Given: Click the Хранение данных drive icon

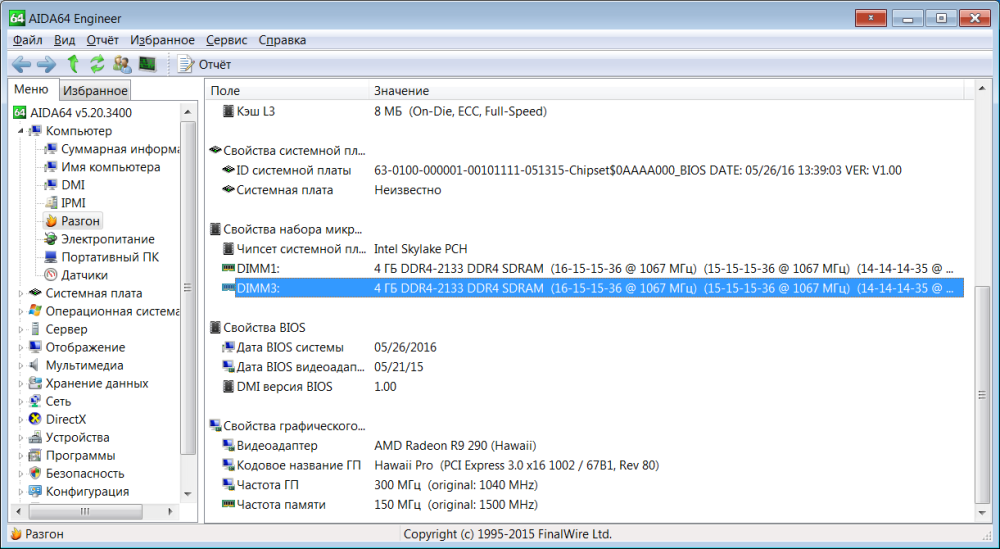Looking at the screenshot, I should (x=35, y=384).
